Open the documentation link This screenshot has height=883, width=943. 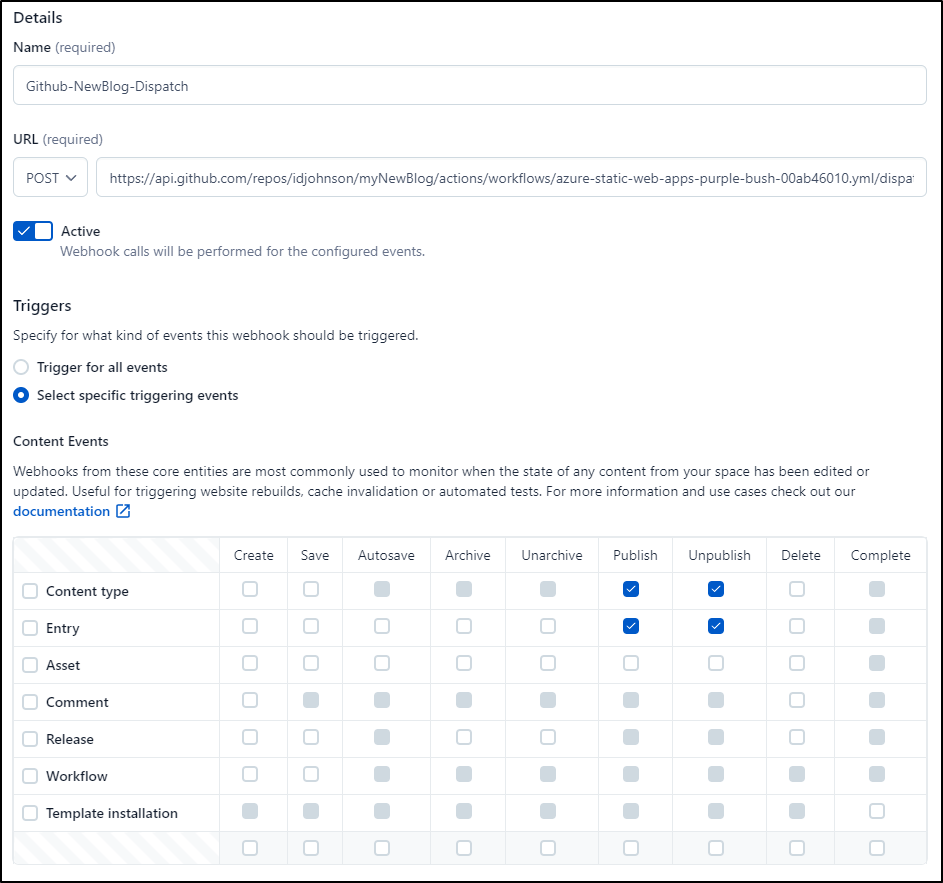(61, 511)
